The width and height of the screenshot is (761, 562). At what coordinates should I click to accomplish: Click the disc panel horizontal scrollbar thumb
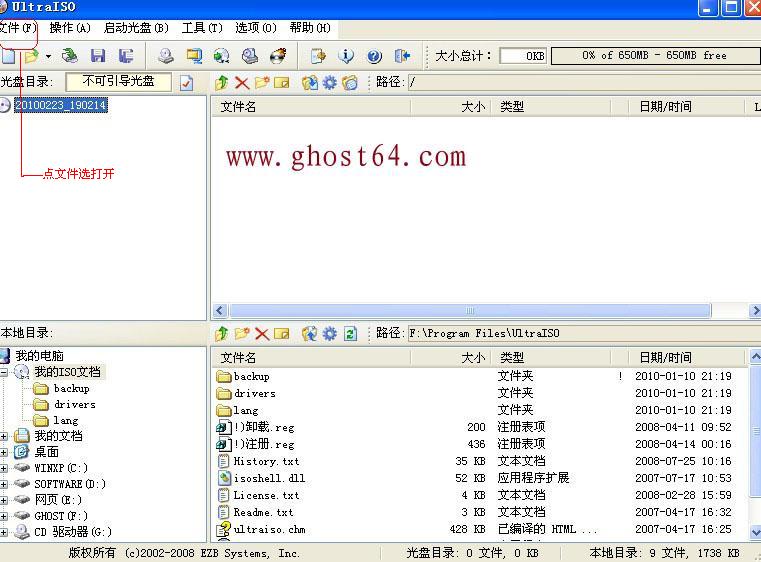coord(470,311)
